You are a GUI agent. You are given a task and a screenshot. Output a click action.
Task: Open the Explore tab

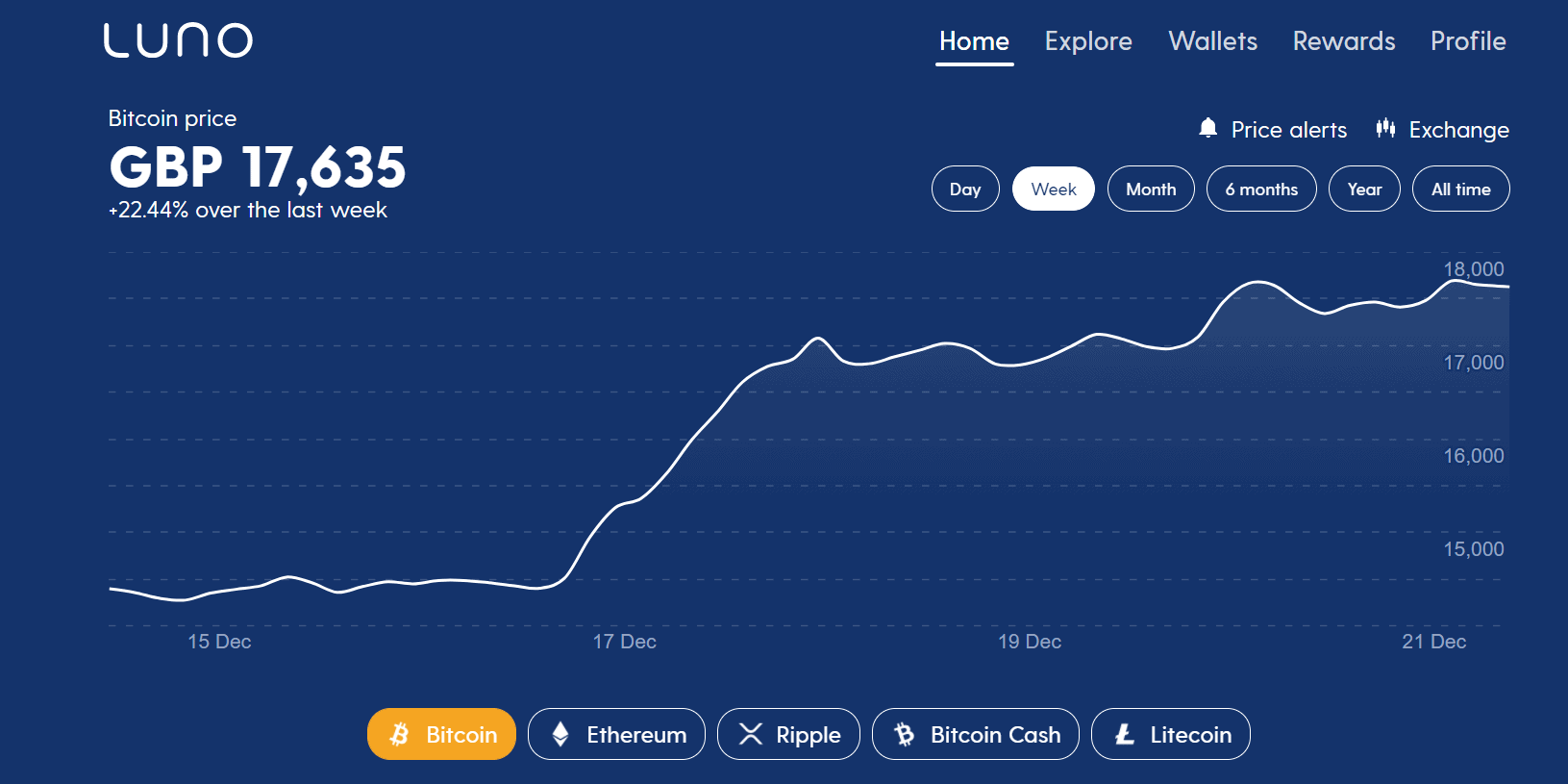(1088, 41)
